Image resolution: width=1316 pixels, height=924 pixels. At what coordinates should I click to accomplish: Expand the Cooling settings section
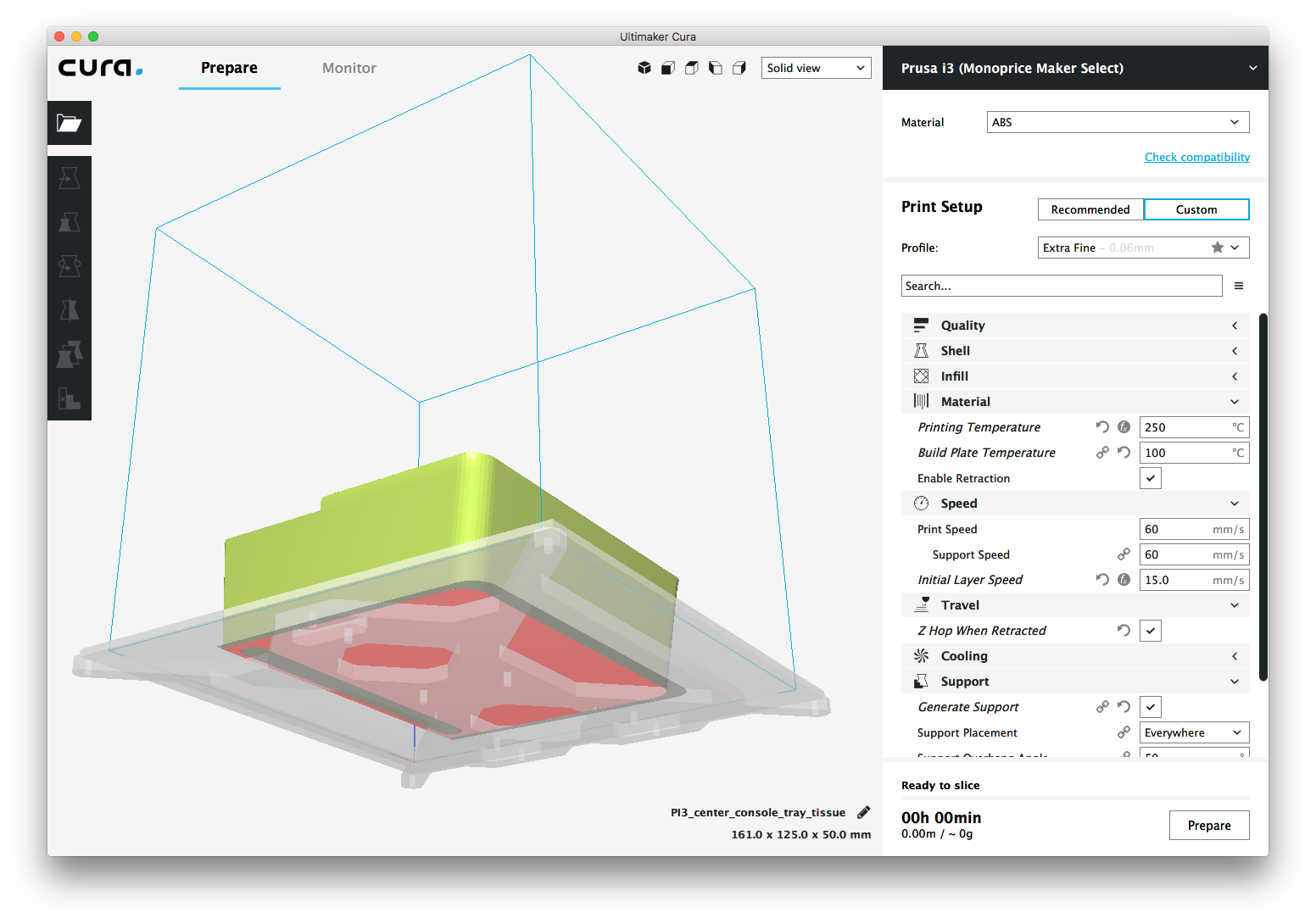tap(1075, 656)
